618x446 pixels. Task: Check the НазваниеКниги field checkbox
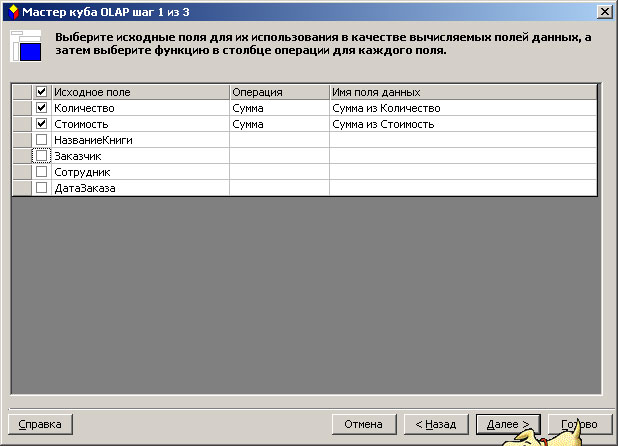tap(41, 140)
